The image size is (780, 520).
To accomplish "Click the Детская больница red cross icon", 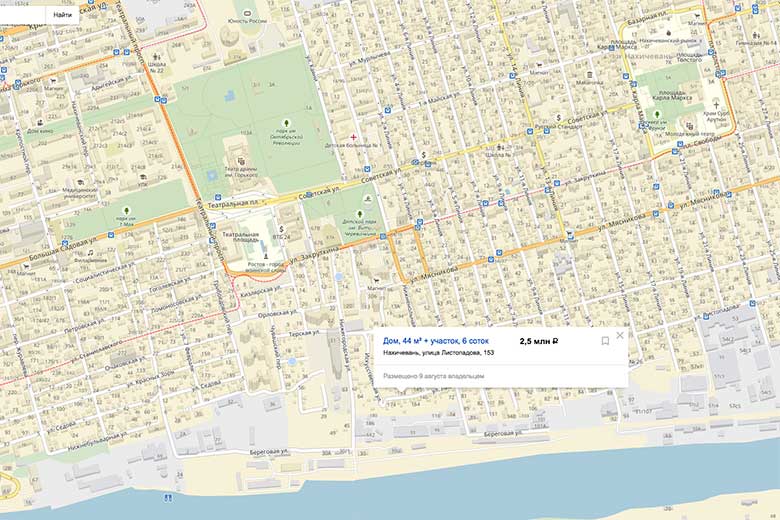I will click(x=353, y=137).
